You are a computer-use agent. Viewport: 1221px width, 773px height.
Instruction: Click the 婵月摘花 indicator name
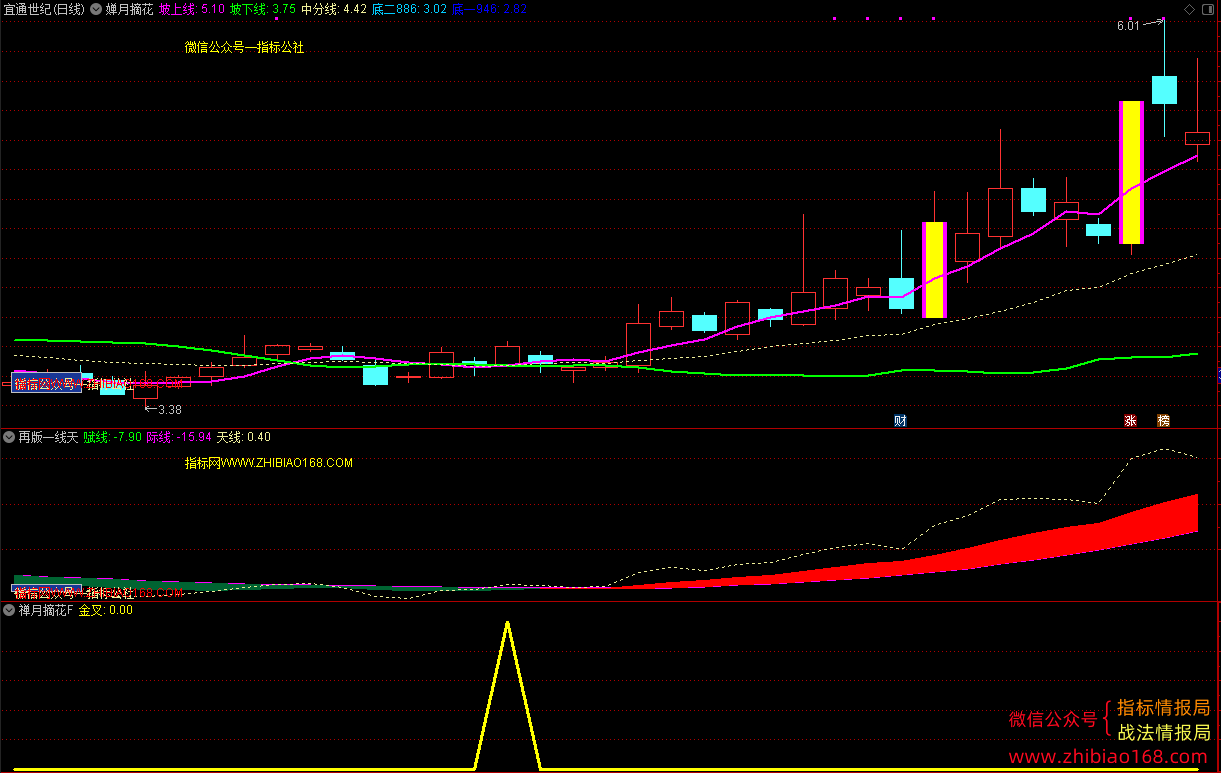click(129, 9)
